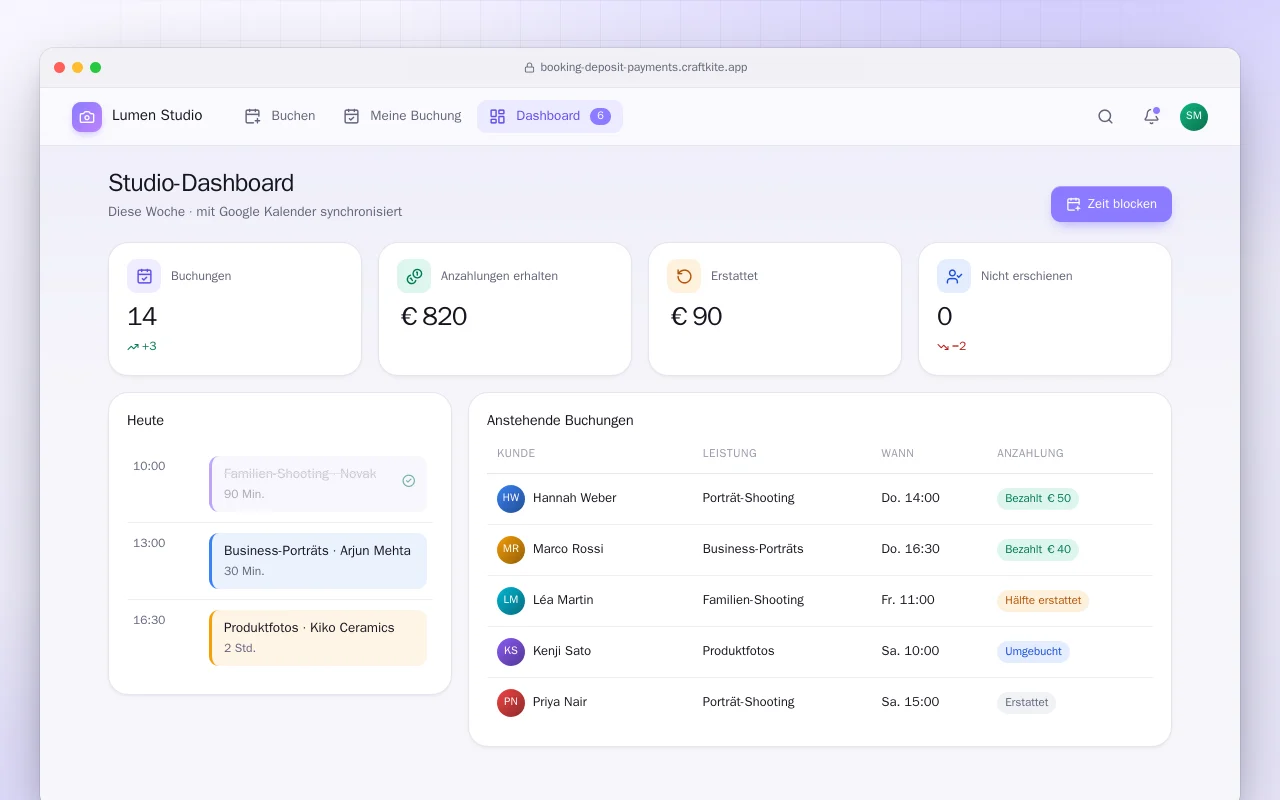Click the Hälfte erstattet badge
1280x800 pixels.
[x=1043, y=600]
